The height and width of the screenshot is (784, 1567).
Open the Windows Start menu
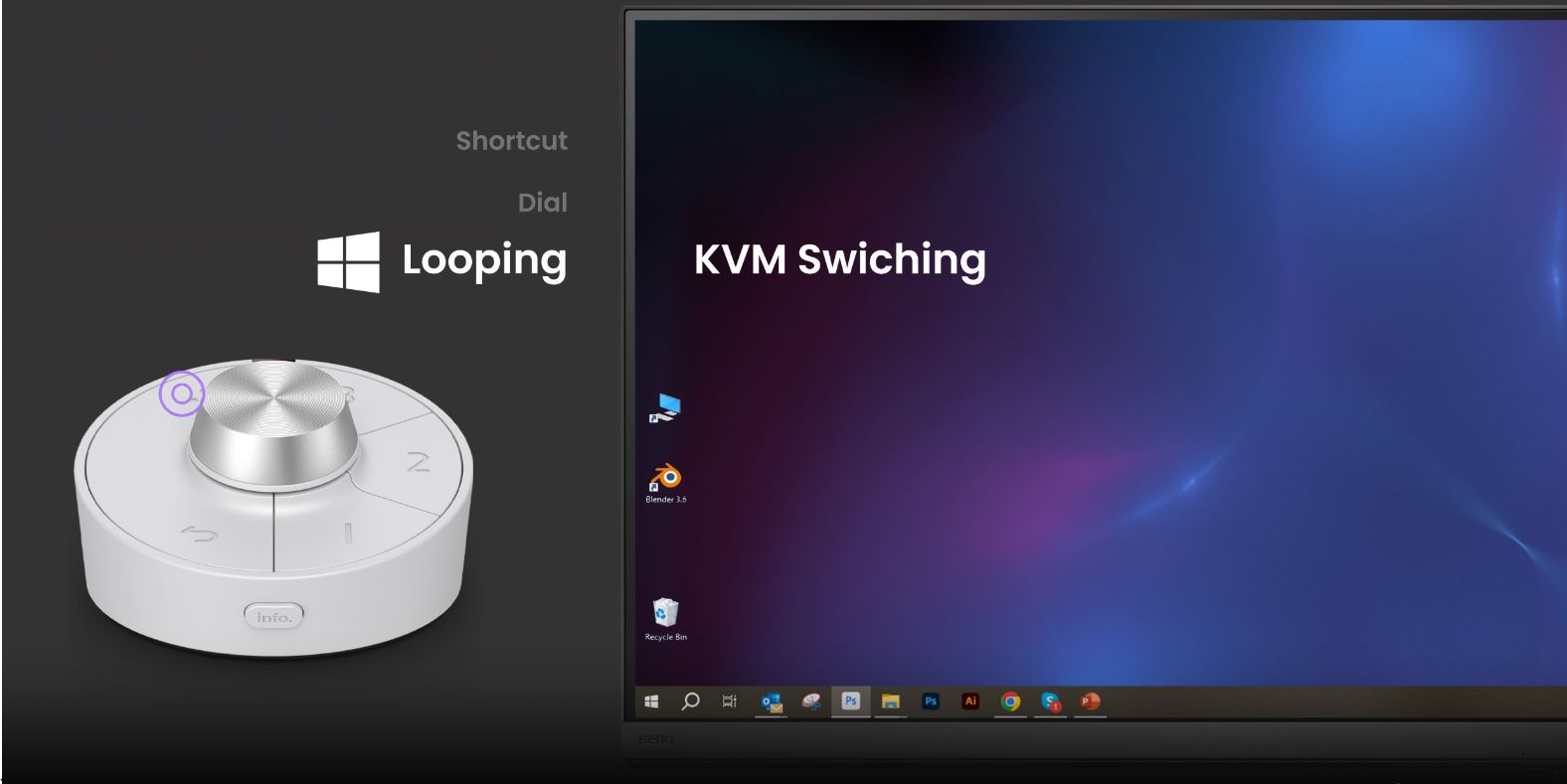pyautogui.click(x=651, y=702)
